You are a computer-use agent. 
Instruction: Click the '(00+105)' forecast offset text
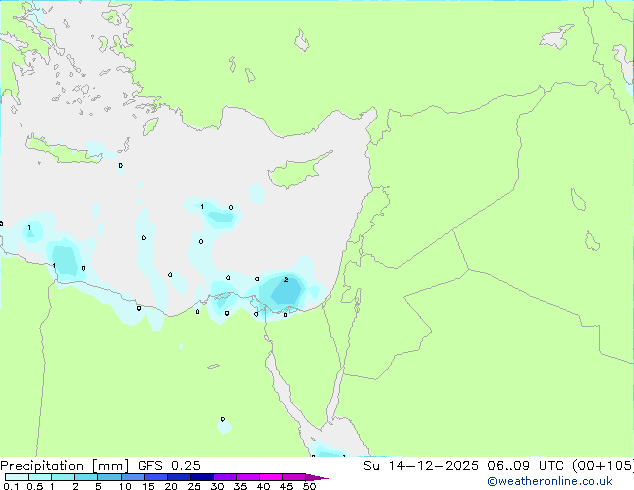click(x=603, y=466)
